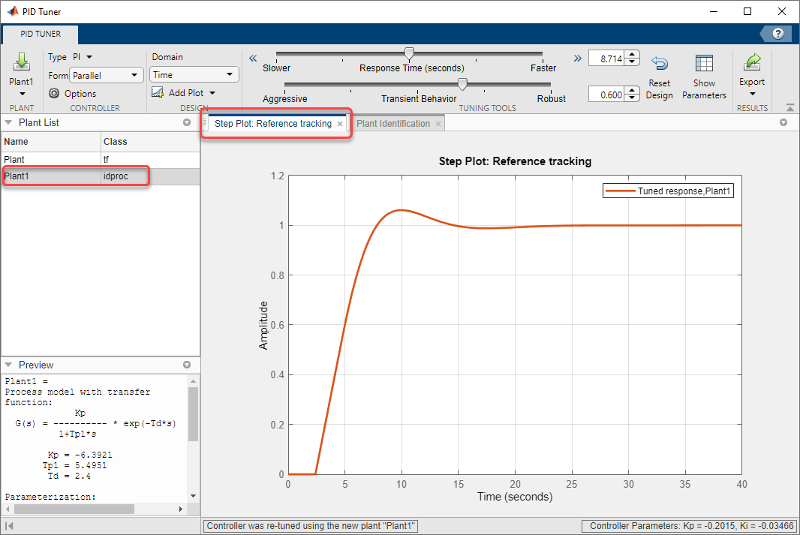Click the Add Plot icon
Image resolution: width=800 pixels, height=535 pixels.
(x=158, y=93)
